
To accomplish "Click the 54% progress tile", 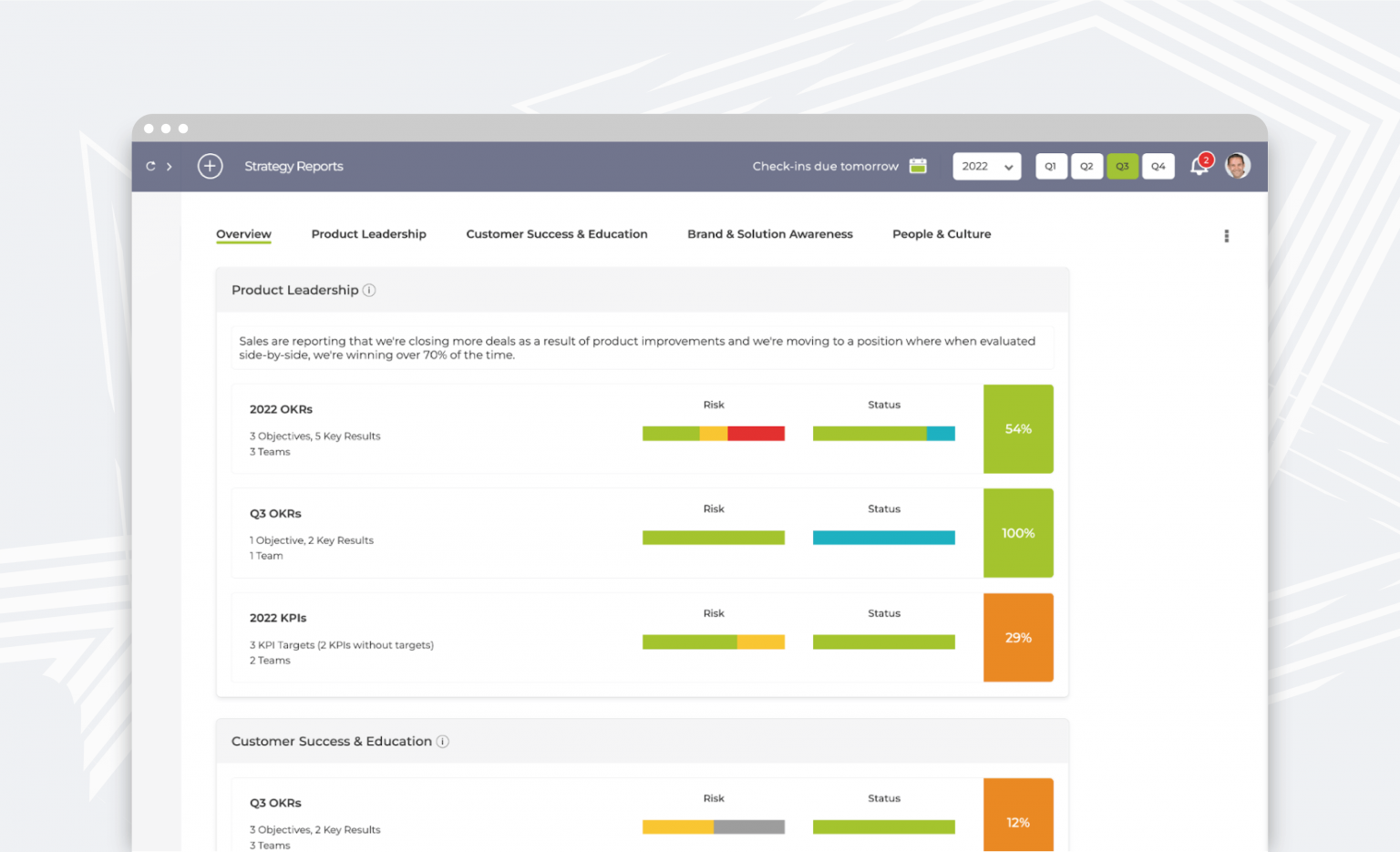I will tap(1018, 429).
